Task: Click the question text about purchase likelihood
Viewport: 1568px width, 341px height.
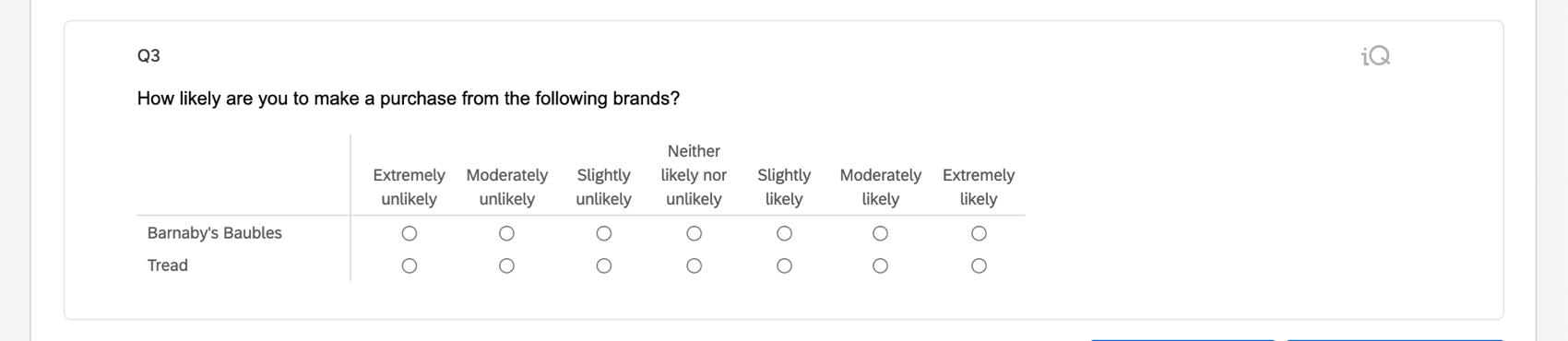Action: (x=408, y=99)
